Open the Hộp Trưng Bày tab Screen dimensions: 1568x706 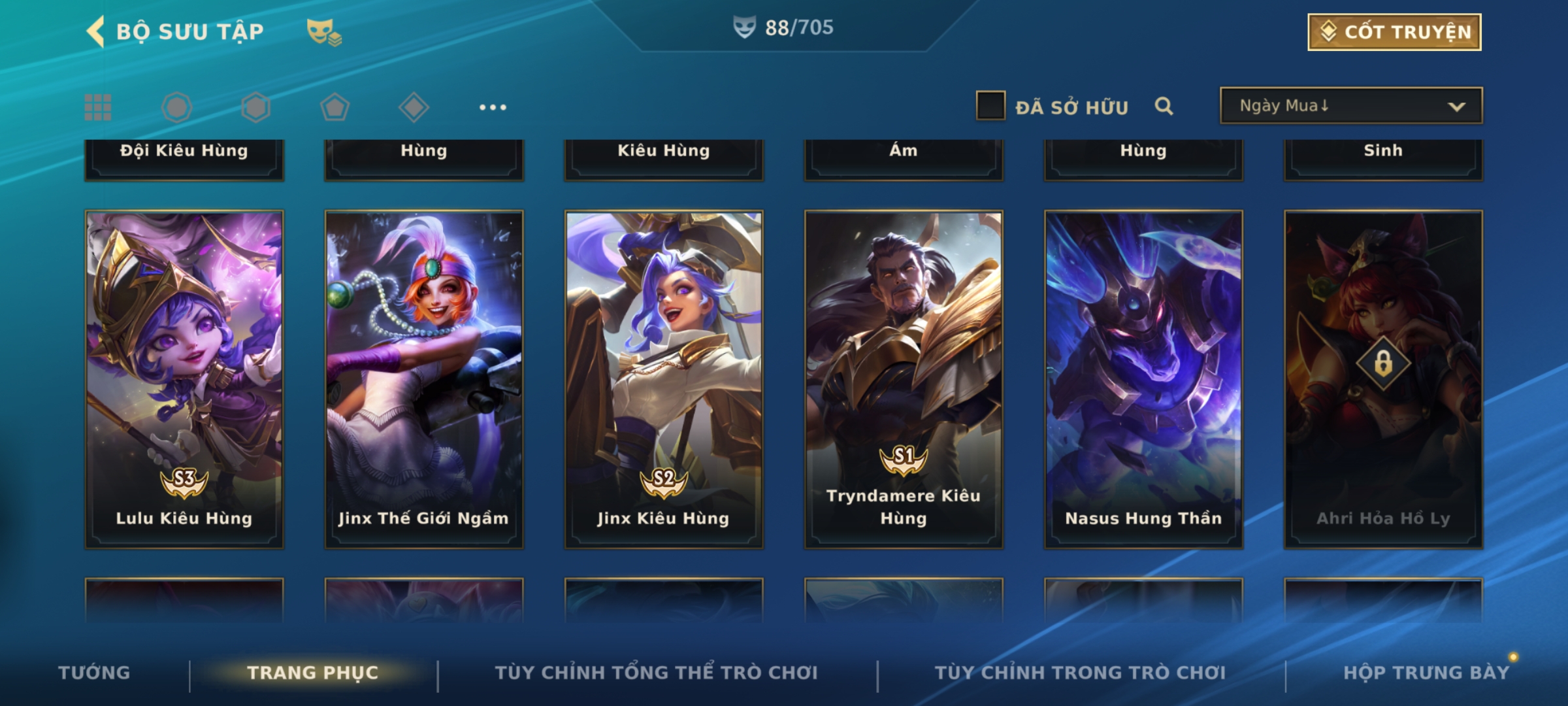click(x=1426, y=673)
